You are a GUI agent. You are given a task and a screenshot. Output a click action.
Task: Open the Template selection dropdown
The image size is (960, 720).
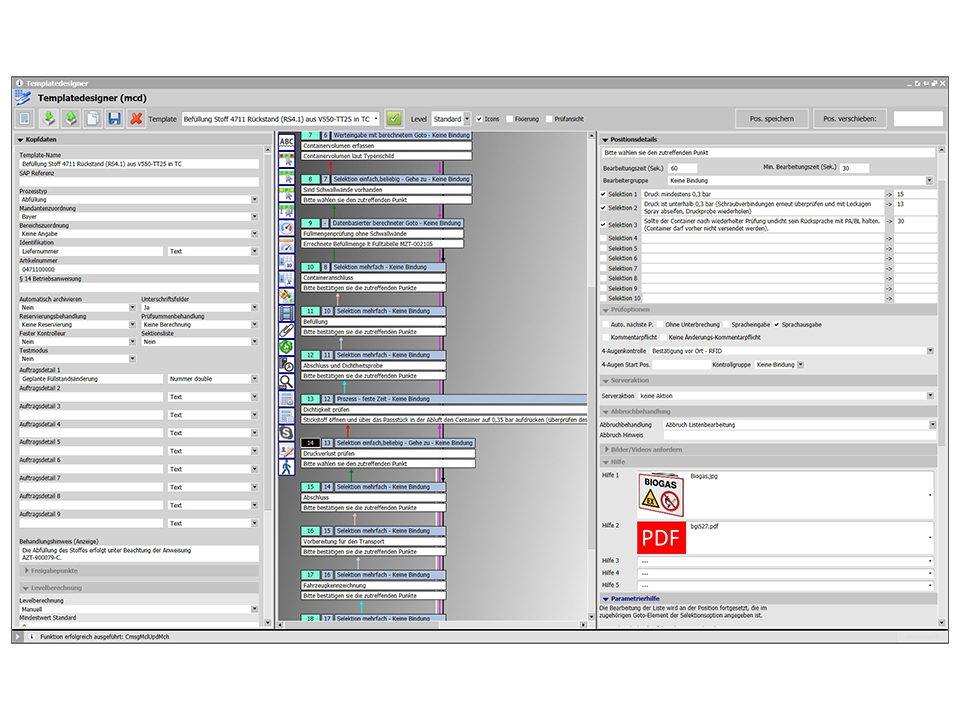(376, 119)
